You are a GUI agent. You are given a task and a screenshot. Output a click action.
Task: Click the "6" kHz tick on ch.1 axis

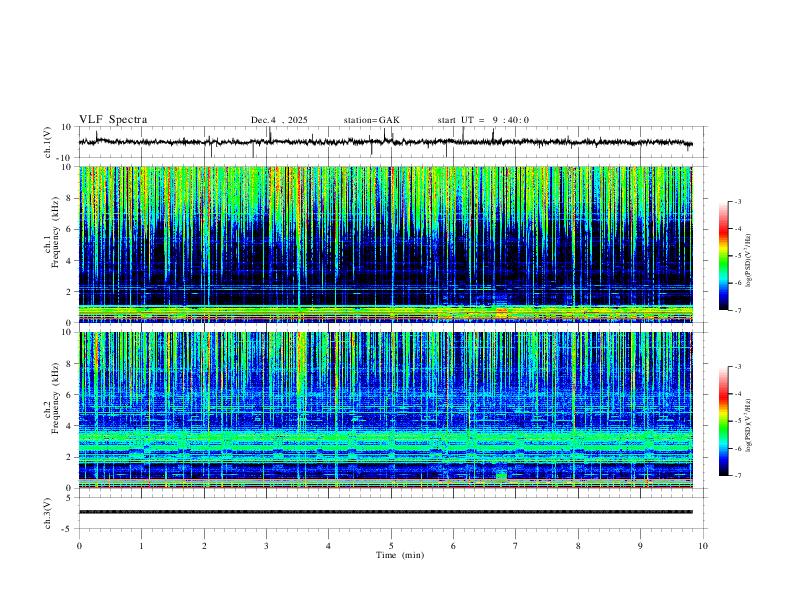[x=69, y=229]
